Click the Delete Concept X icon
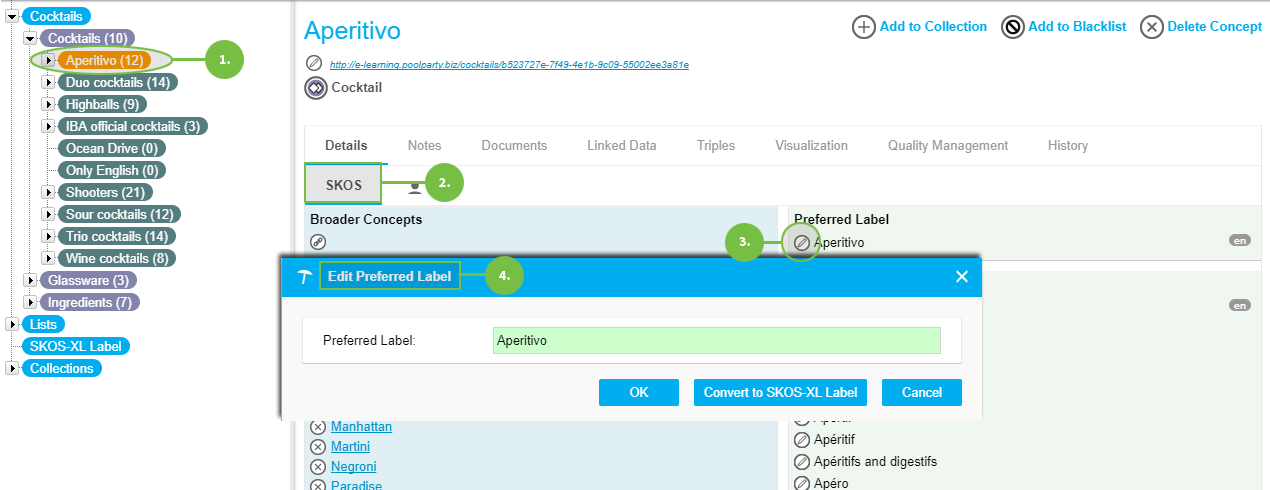This screenshot has height=490, width=1270. (1152, 27)
